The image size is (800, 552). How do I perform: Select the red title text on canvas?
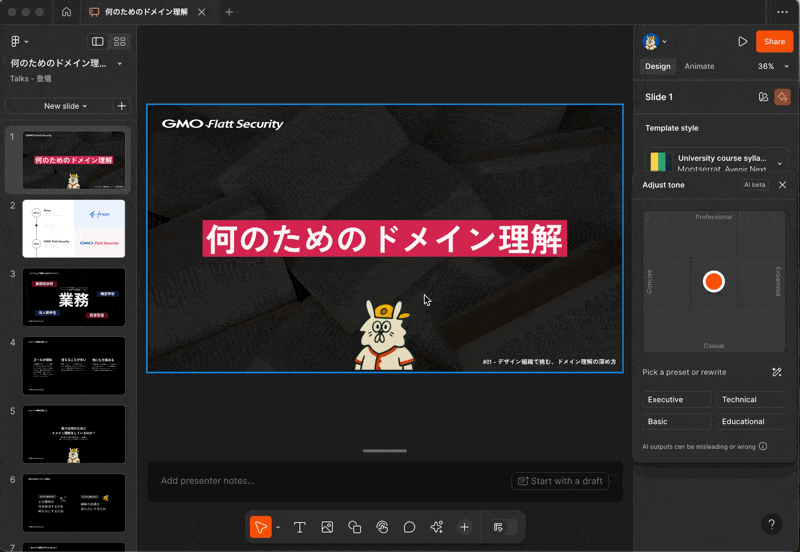[385, 238]
